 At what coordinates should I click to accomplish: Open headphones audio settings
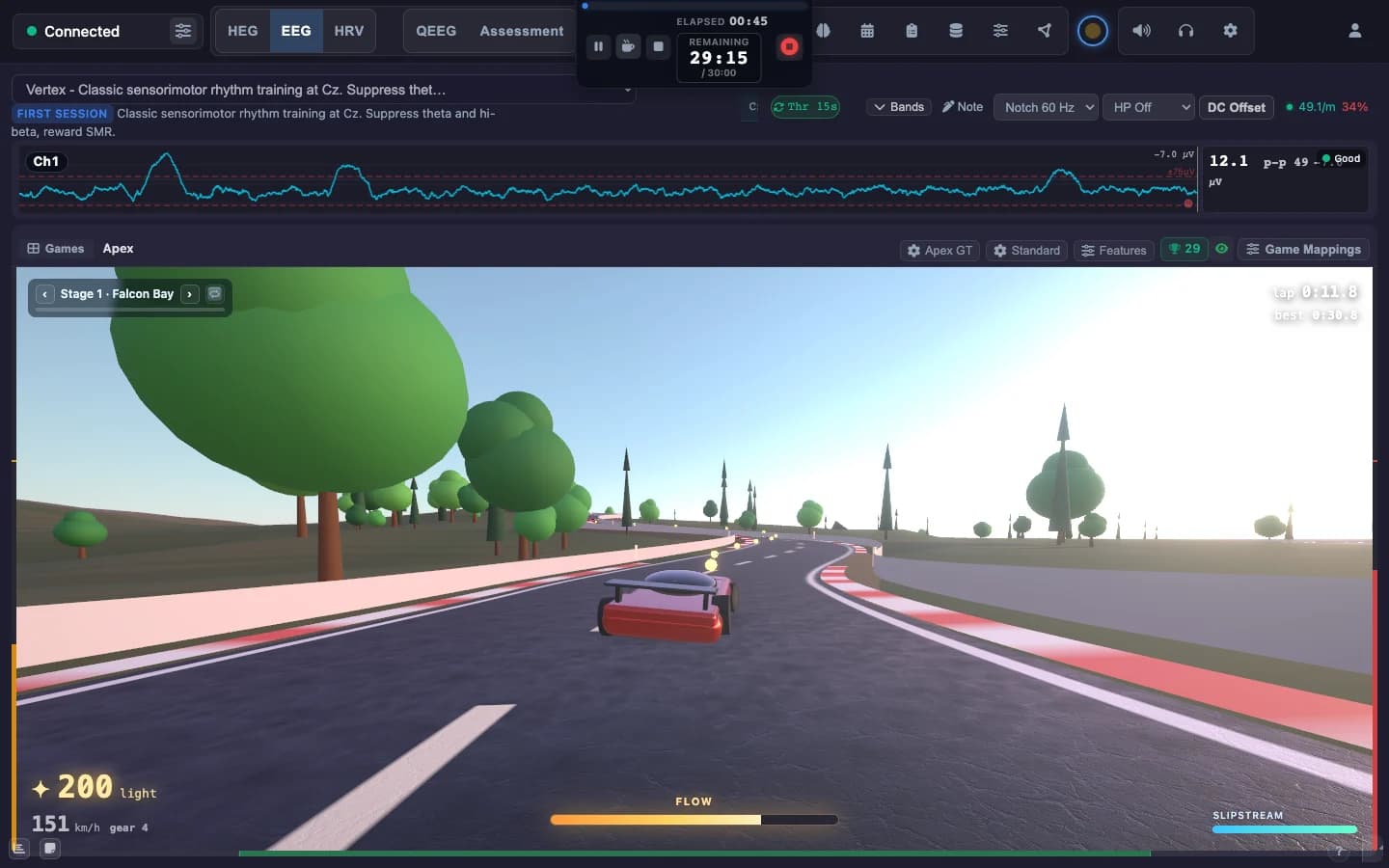1185,31
